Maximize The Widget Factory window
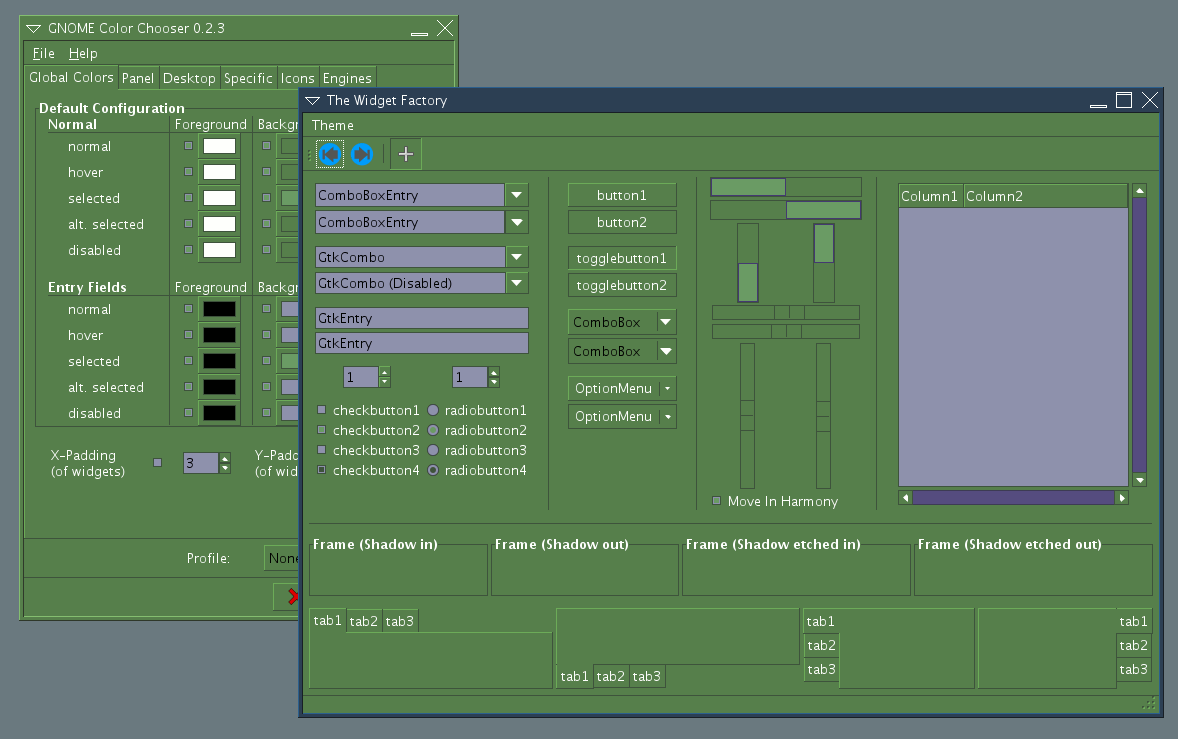1178x739 pixels. [x=1124, y=100]
